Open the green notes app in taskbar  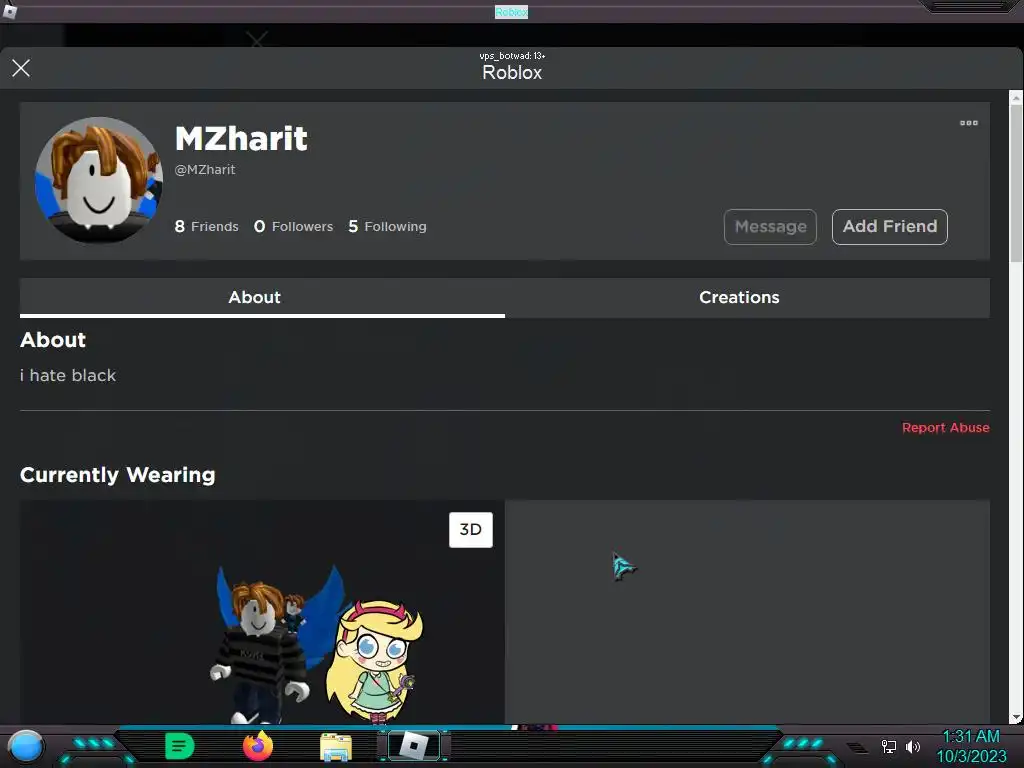pyautogui.click(x=180, y=746)
